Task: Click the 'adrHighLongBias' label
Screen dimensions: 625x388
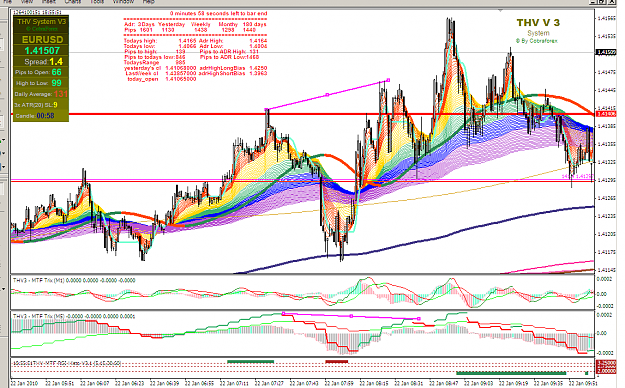Action: click(x=222, y=68)
